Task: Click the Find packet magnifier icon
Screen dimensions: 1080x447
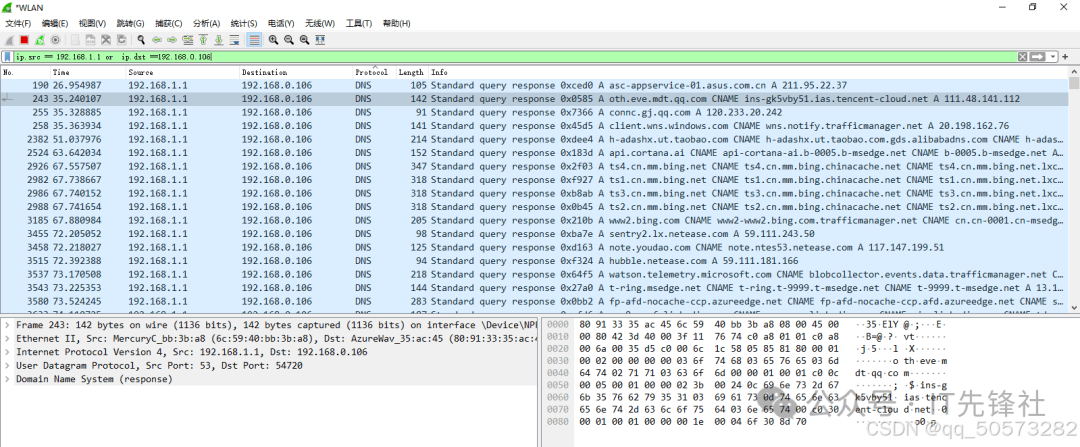Action: (x=141, y=39)
